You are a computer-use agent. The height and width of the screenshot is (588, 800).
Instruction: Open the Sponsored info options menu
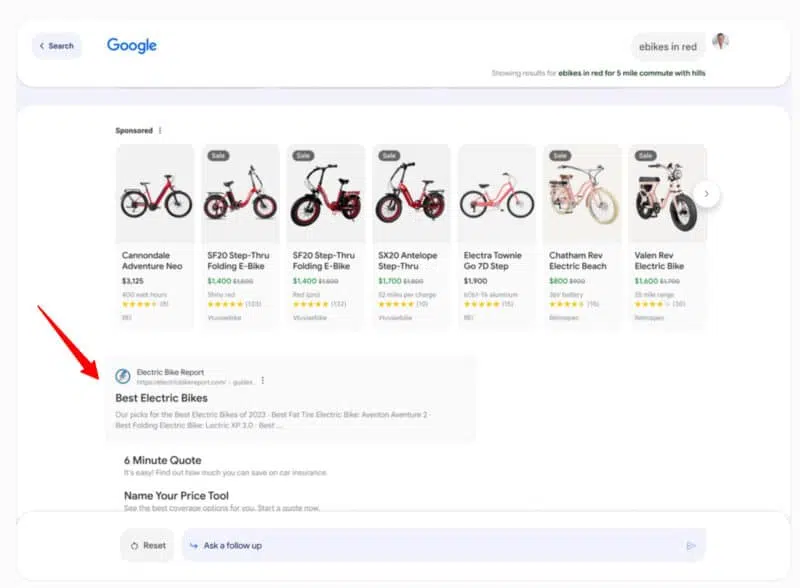(x=160, y=131)
